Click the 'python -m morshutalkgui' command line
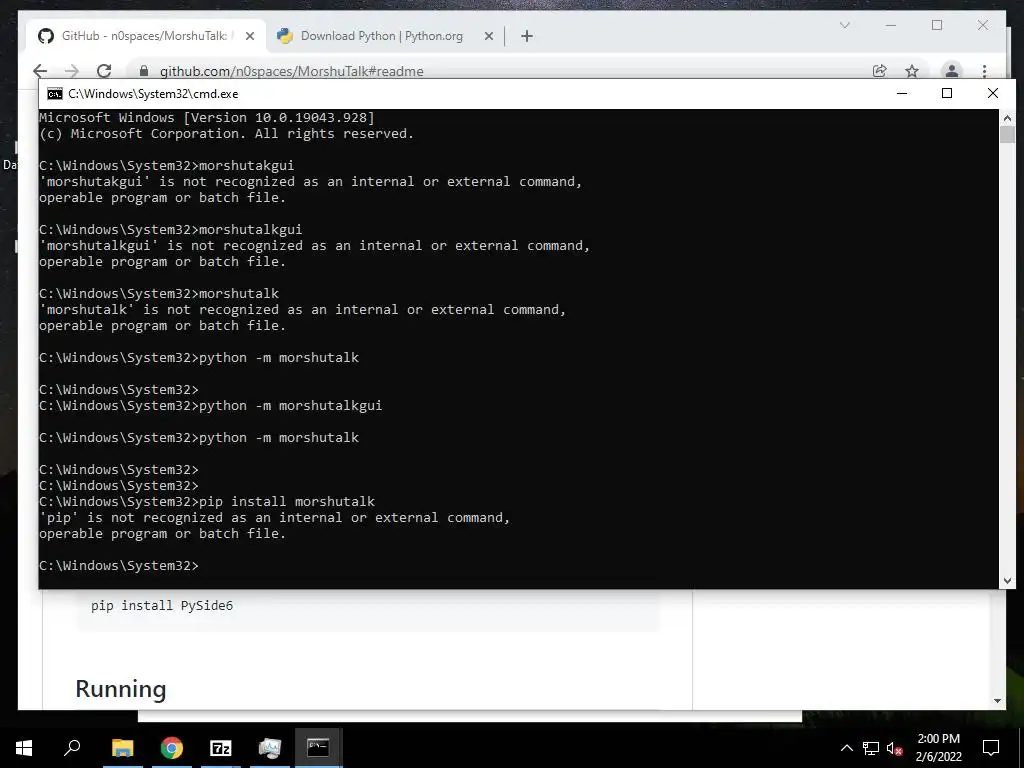The image size is (1024, 768). click(x=210, y=406)
